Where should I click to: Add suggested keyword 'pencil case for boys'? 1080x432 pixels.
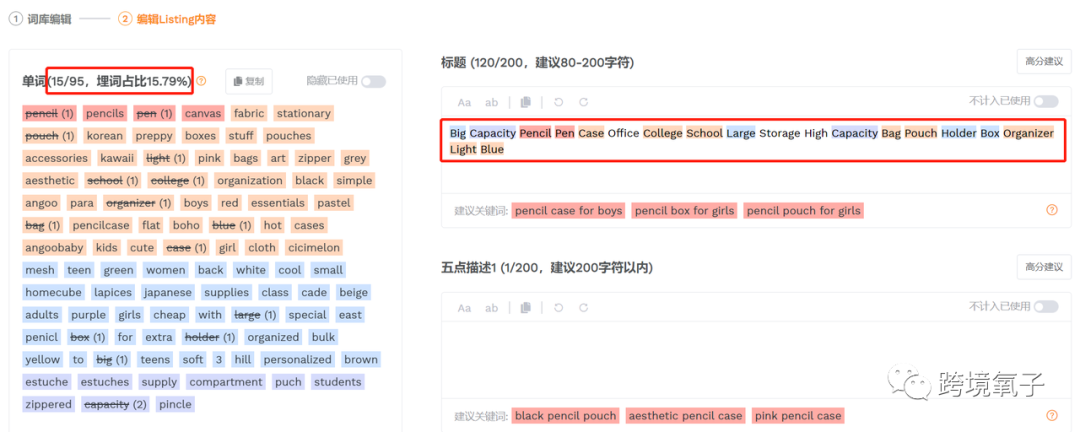pos(568,210)
